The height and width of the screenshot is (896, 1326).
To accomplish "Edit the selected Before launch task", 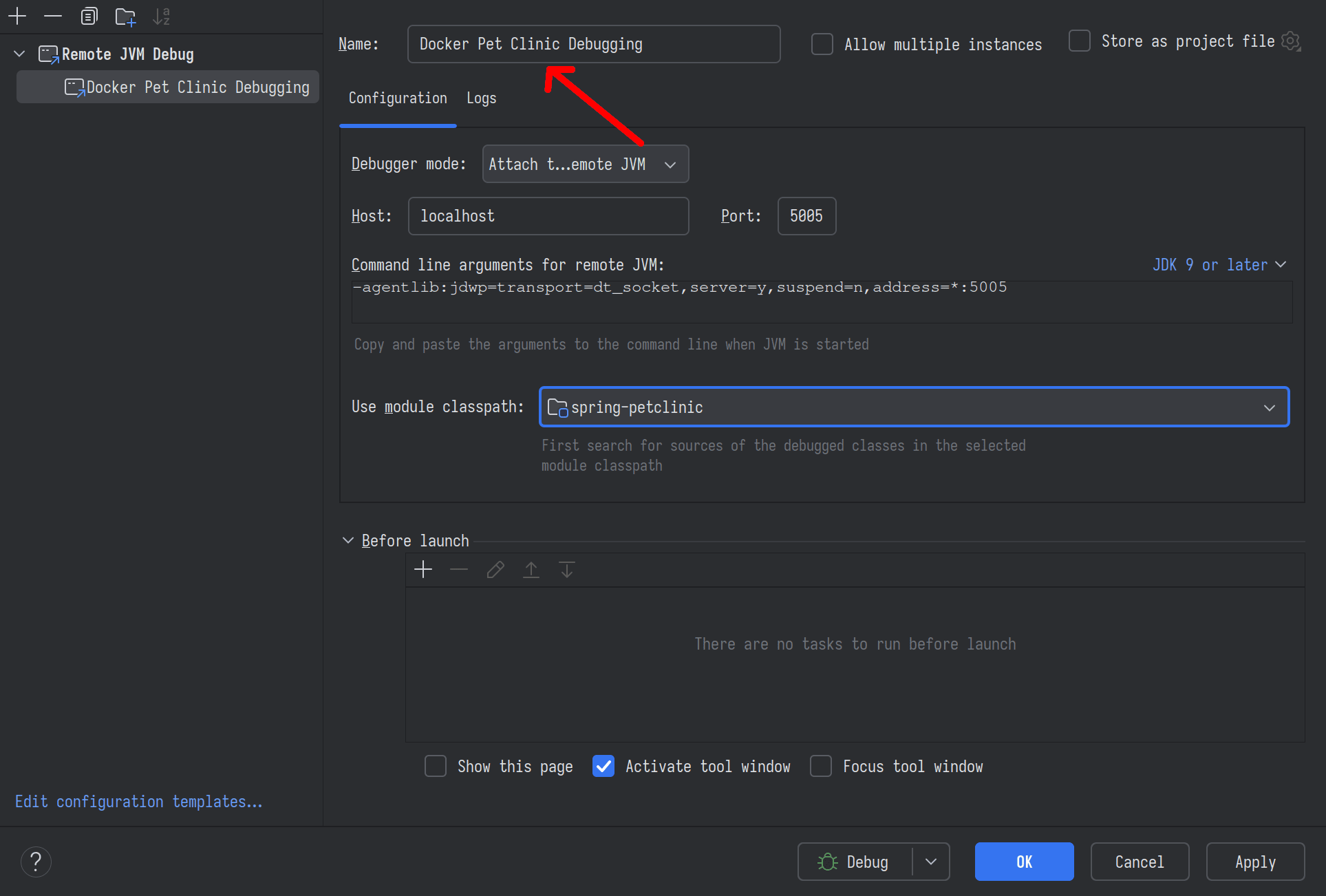I will coord(495,569).
